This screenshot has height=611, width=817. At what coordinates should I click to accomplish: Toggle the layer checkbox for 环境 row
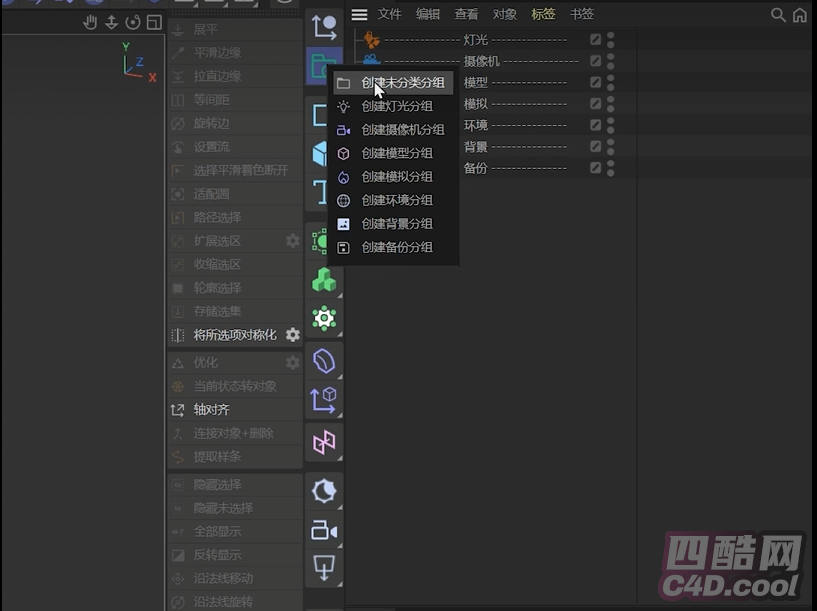(x=596, y=125)
